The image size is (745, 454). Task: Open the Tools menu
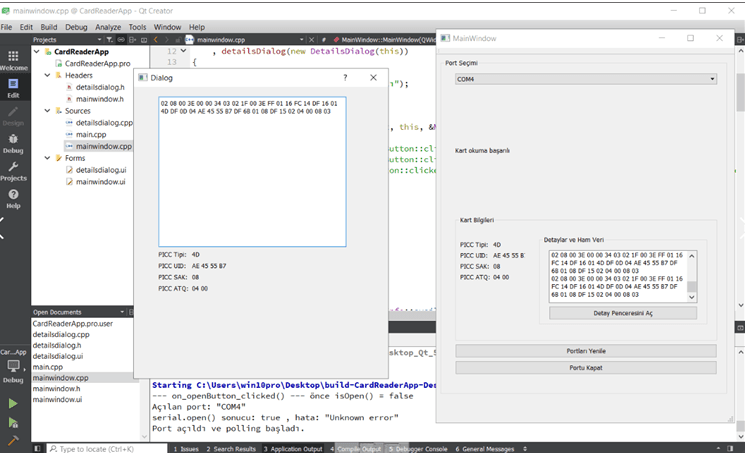point(137,27)
